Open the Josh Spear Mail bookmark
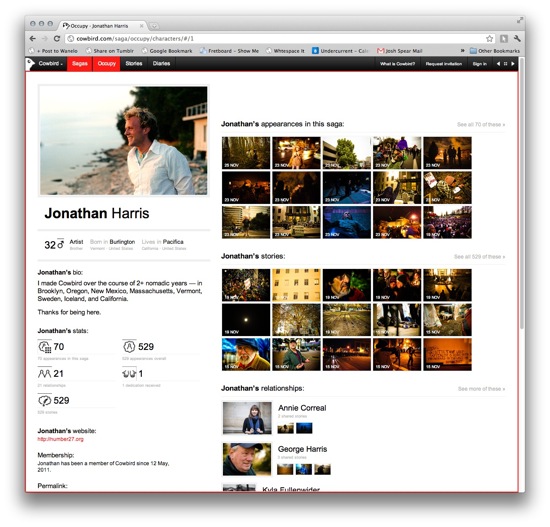This screenshot has width=550, height=527. tap(400, 51)
